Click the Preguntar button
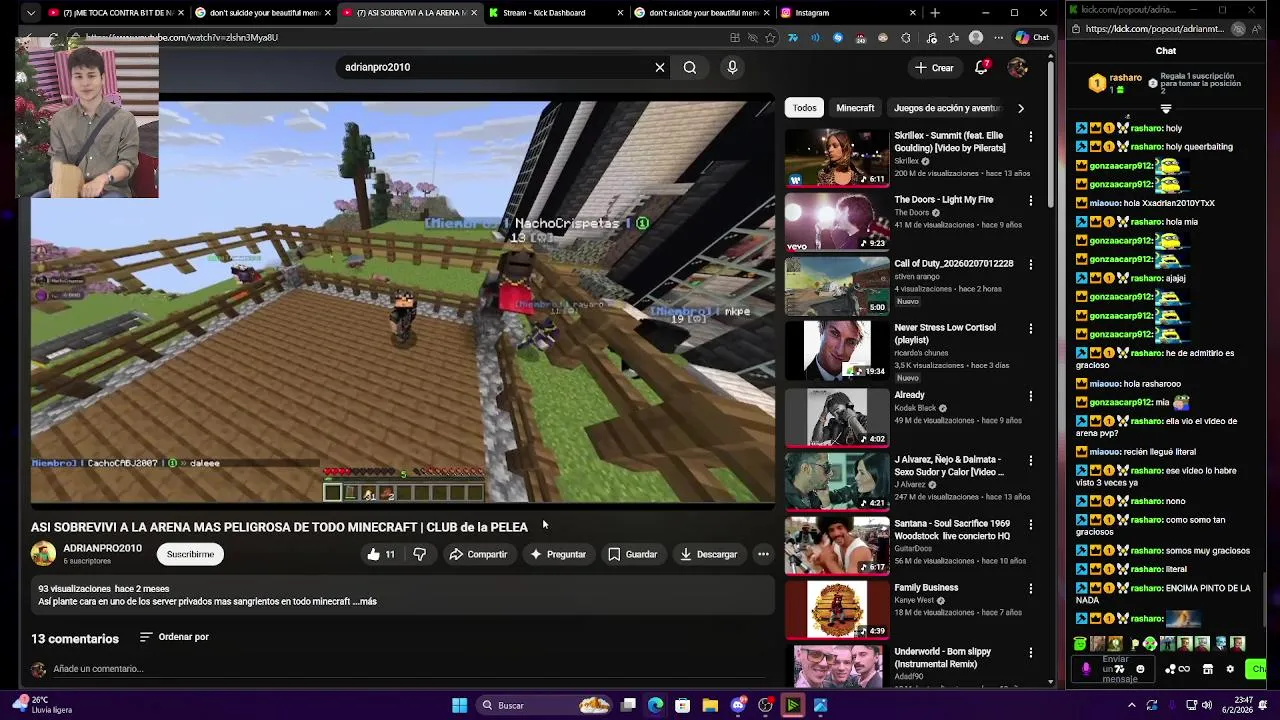This screenshot has height=720, width=1280. tap(558, 554)
